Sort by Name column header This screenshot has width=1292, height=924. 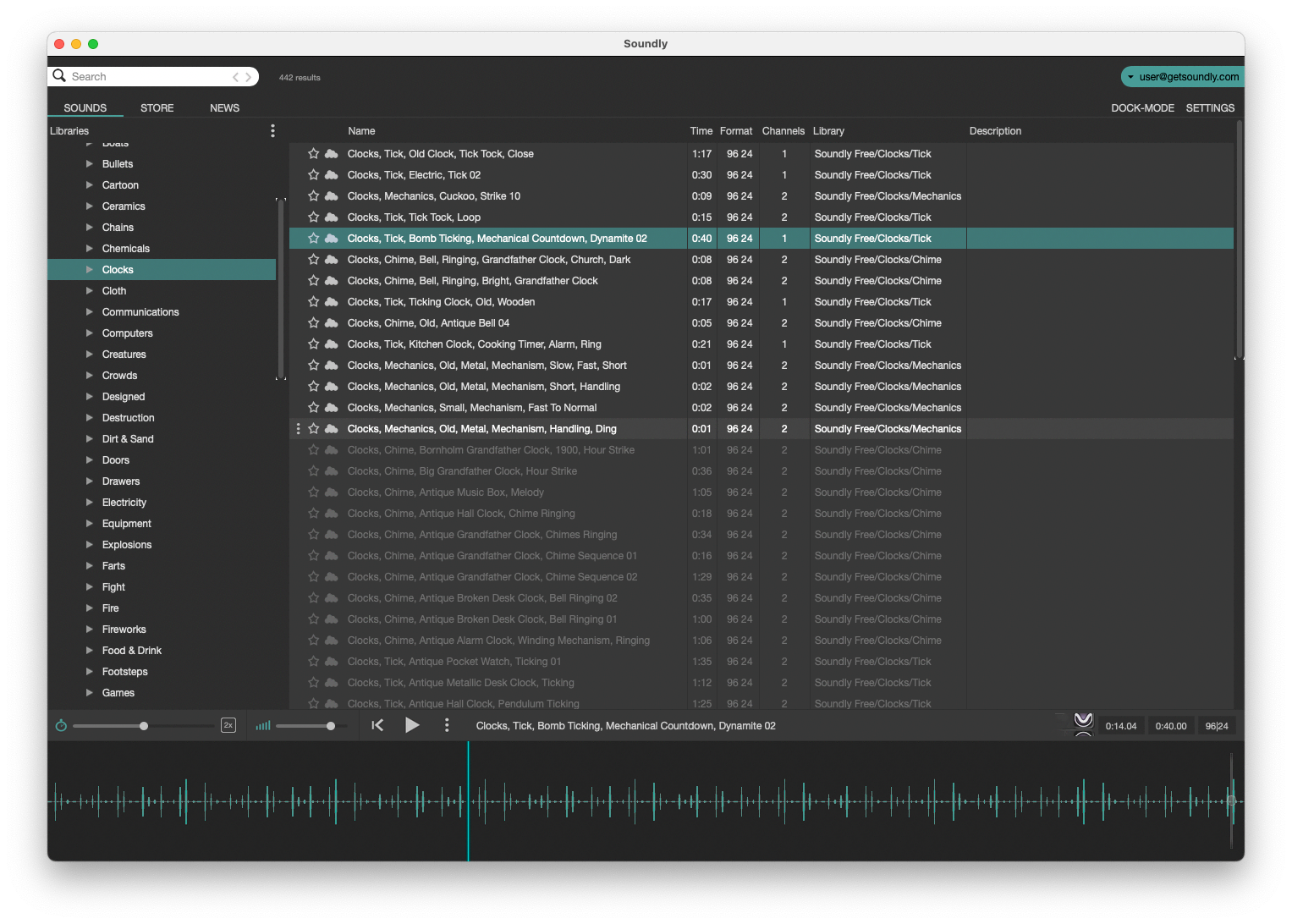[361, 131]
